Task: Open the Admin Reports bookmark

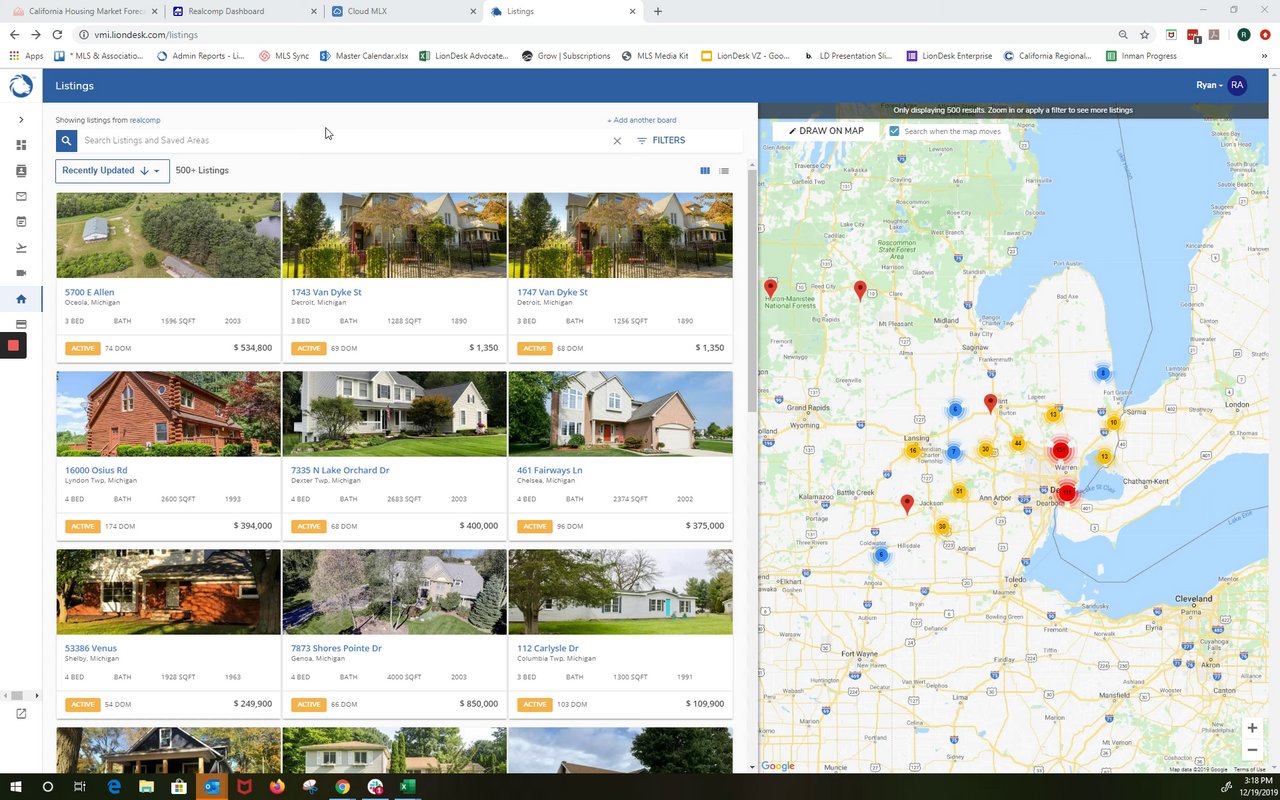Action: [200, 56]
